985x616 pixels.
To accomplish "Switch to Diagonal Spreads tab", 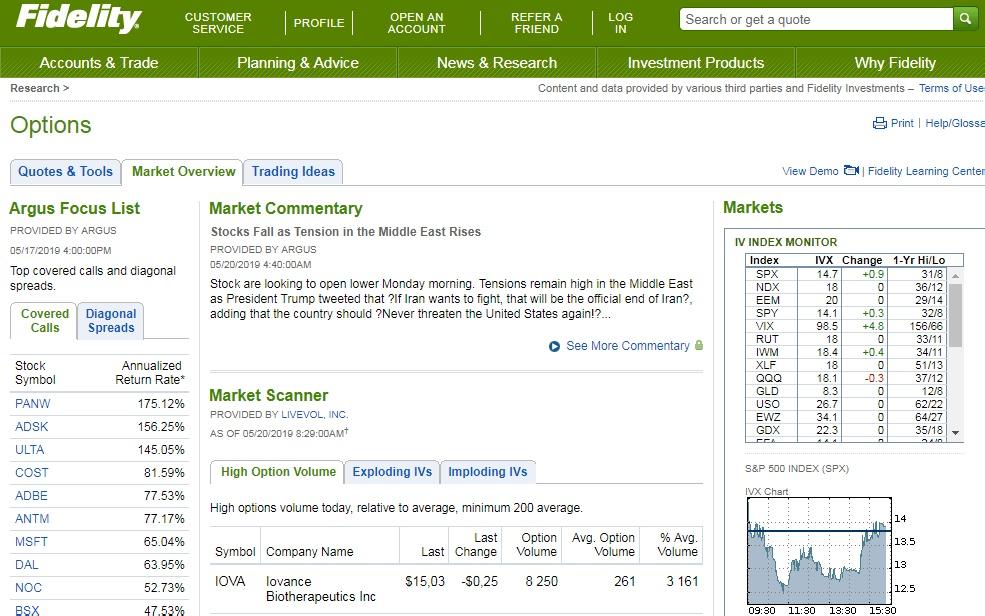I will click(x=111, y=320).
